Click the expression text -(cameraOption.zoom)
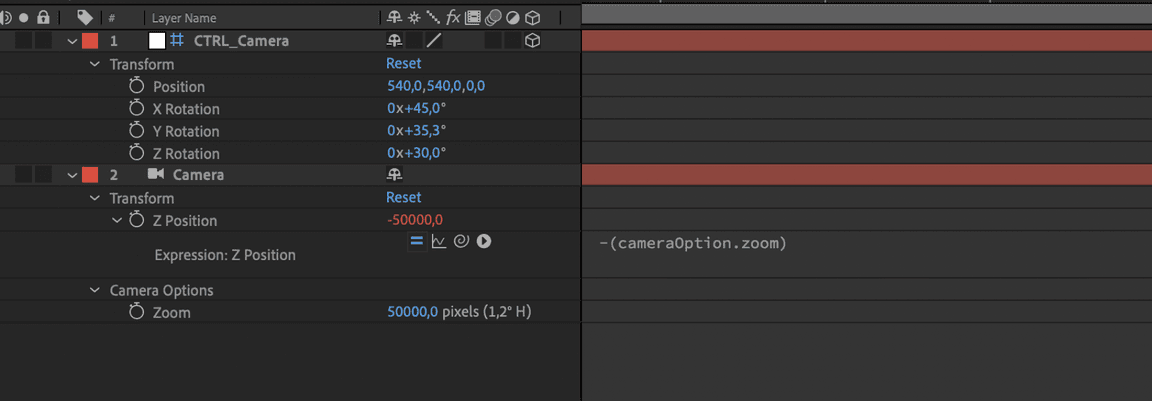The image size is (1152, 401). pyautogui.click(x=693, y=243)
